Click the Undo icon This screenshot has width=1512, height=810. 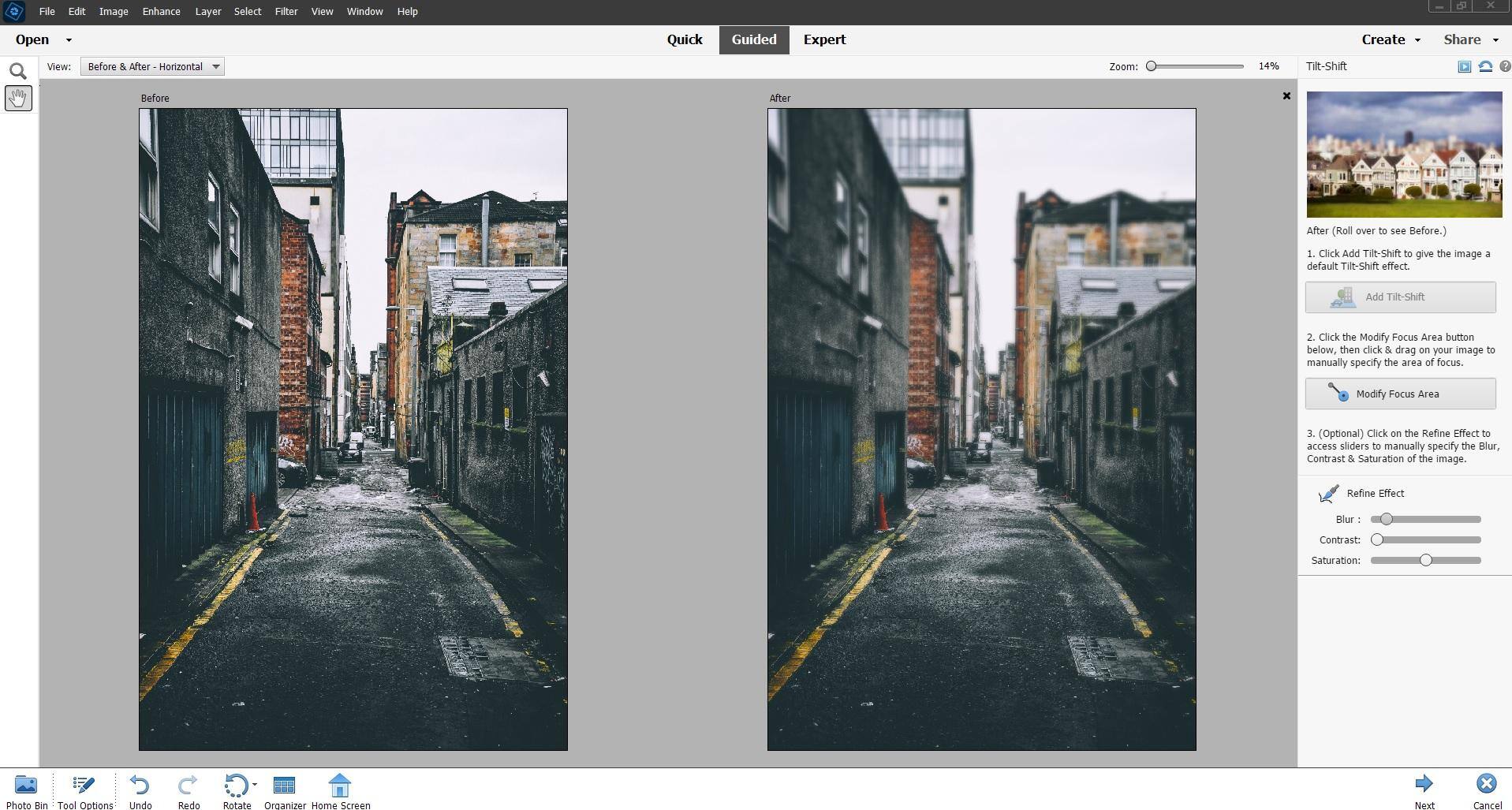click(x=140, y=786)
